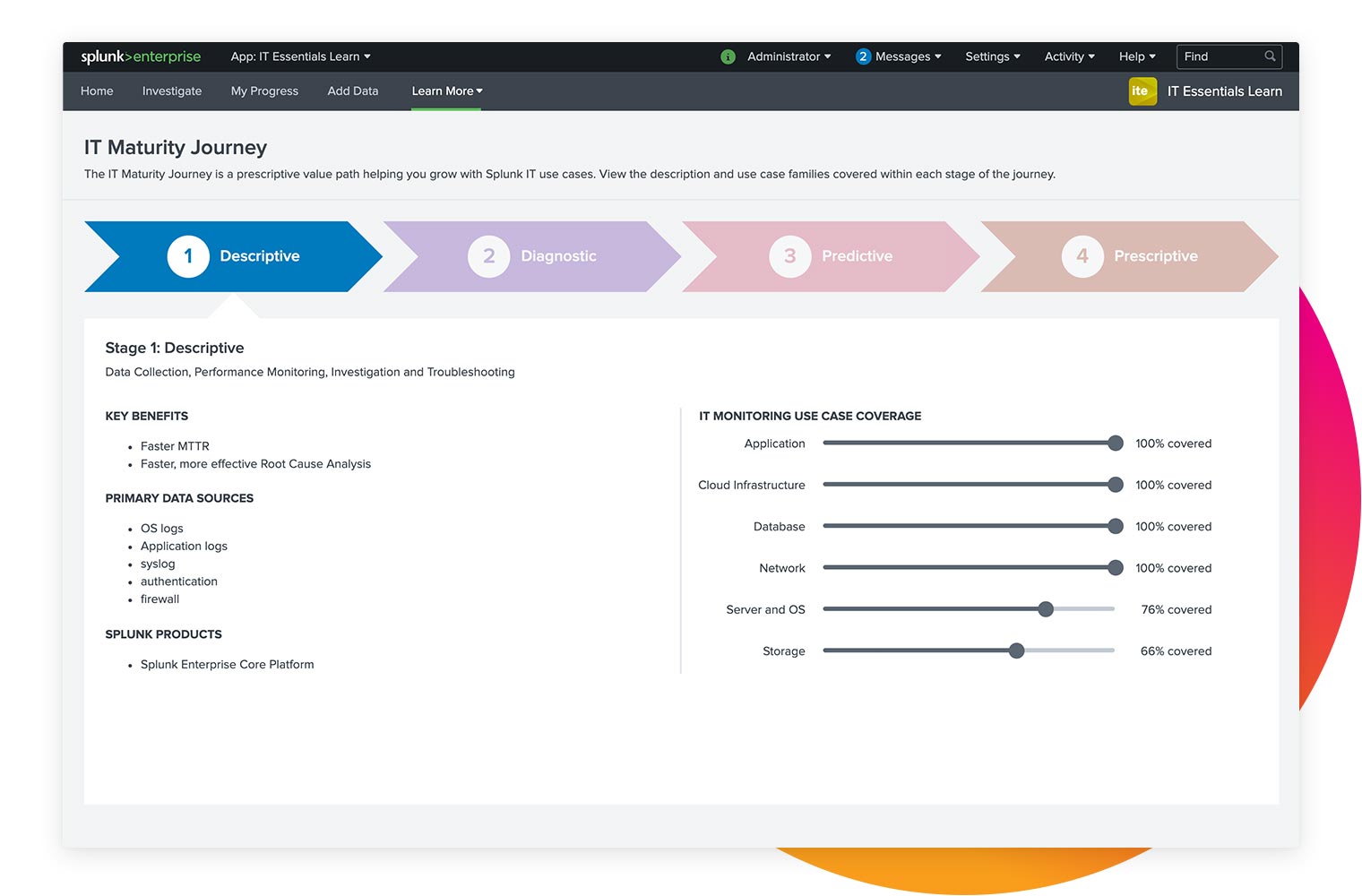Click the blue messages count badge

click(x=863, y=56)
